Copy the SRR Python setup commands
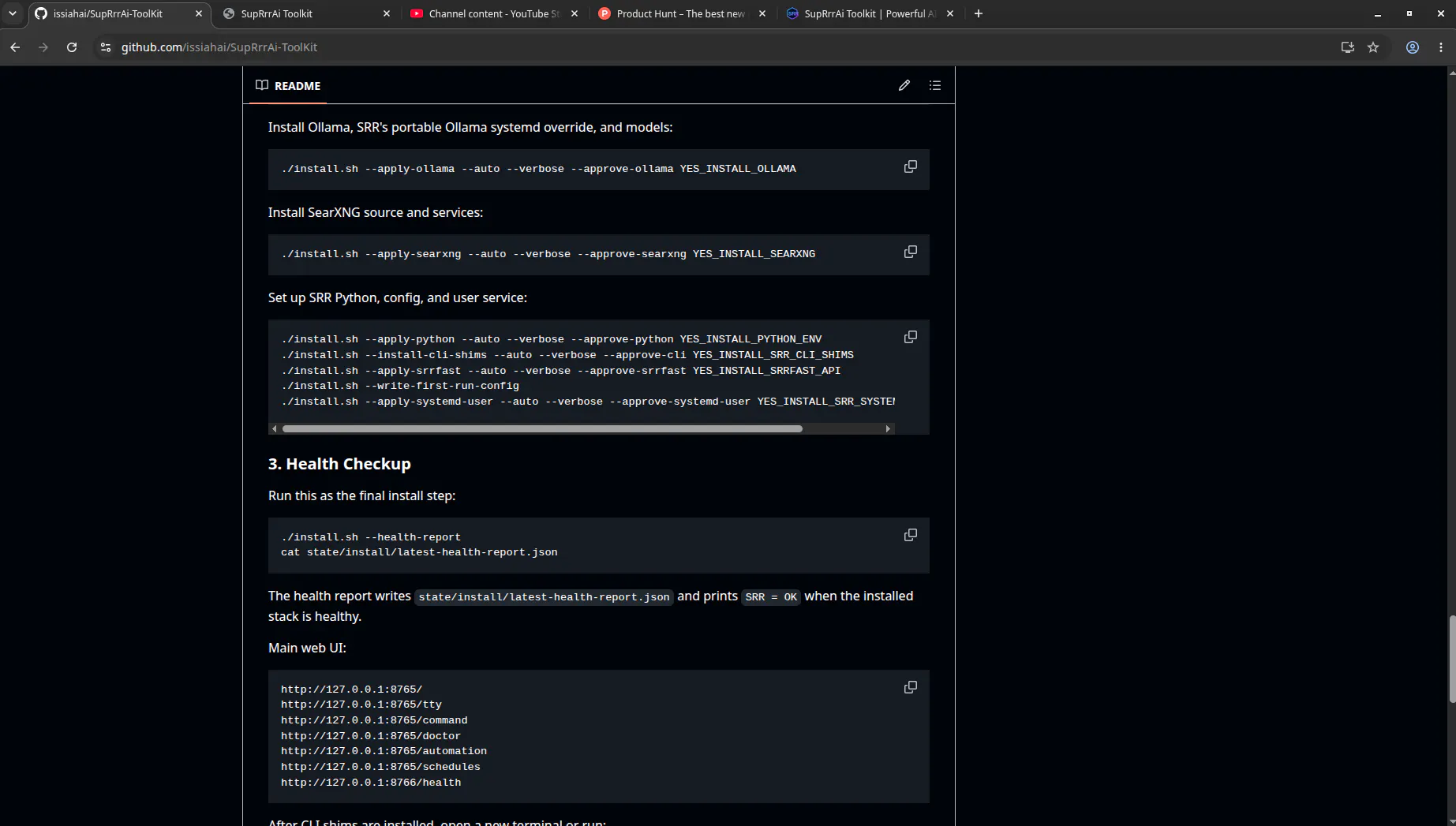The image size is (1456, 826). (x=910, y=337)
